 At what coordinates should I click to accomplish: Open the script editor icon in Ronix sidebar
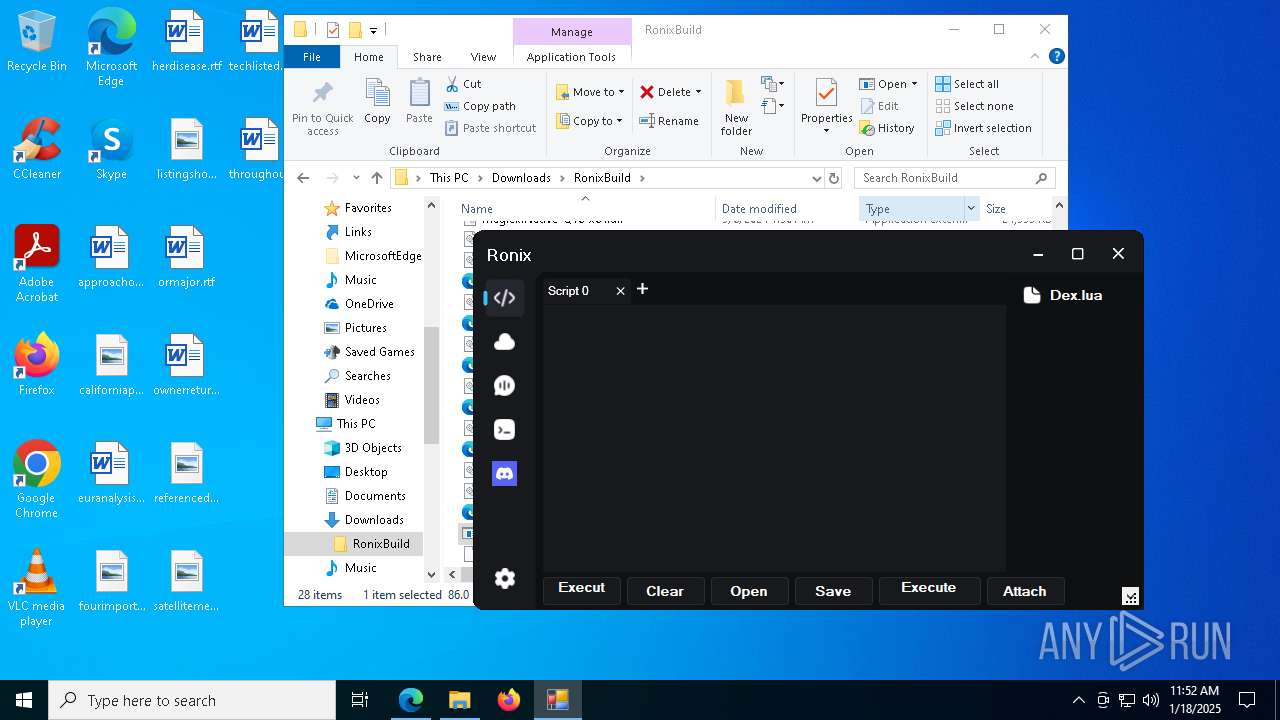505,298
